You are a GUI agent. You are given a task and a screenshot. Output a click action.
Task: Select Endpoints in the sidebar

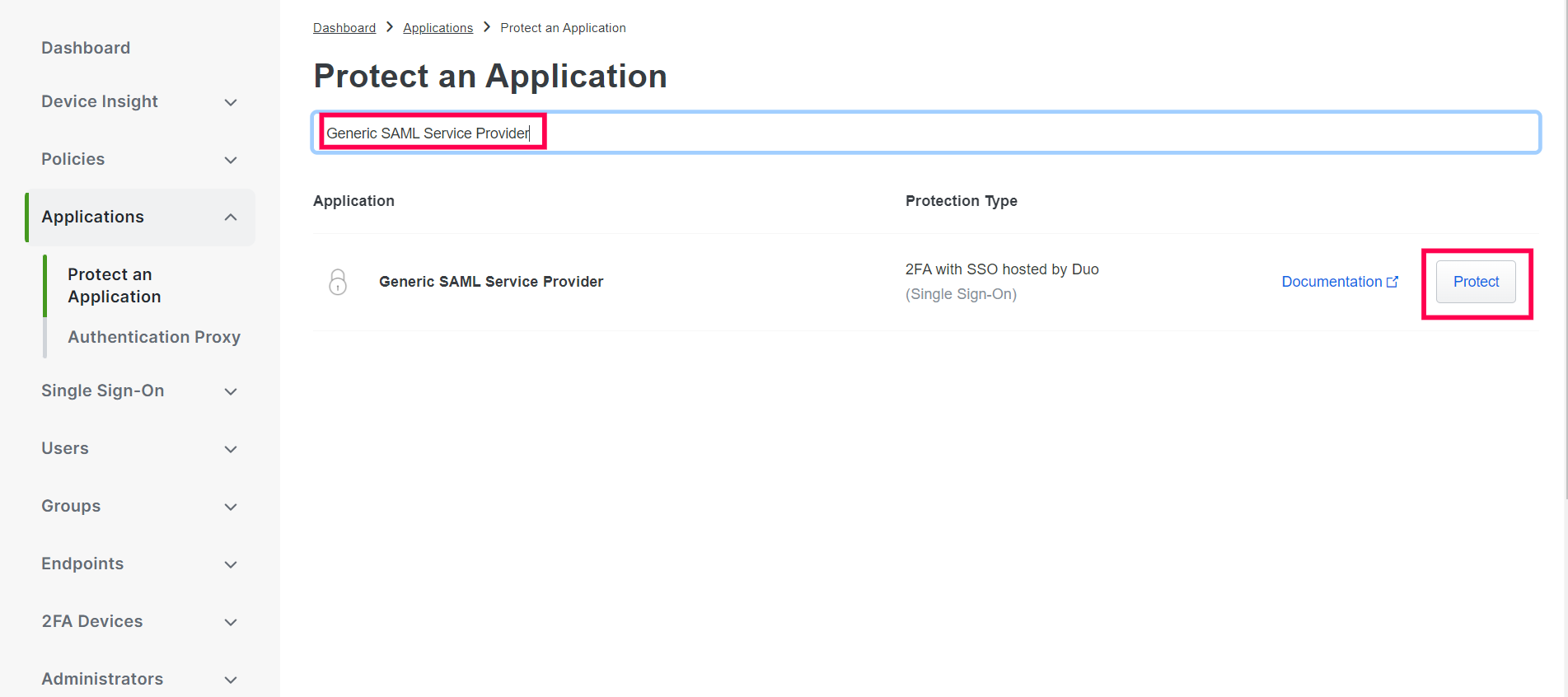click(x=82, y=564)
